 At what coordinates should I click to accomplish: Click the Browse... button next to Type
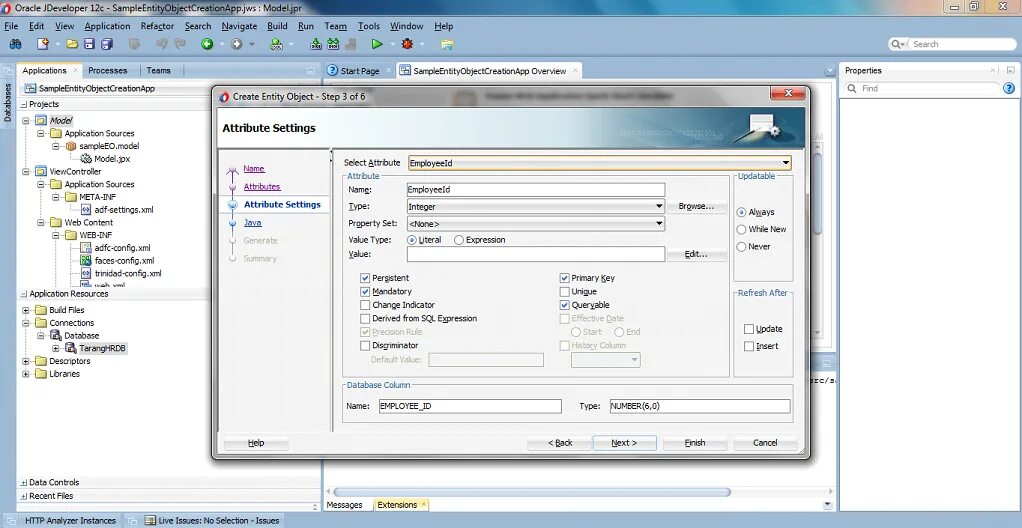[x=696, y=206]
